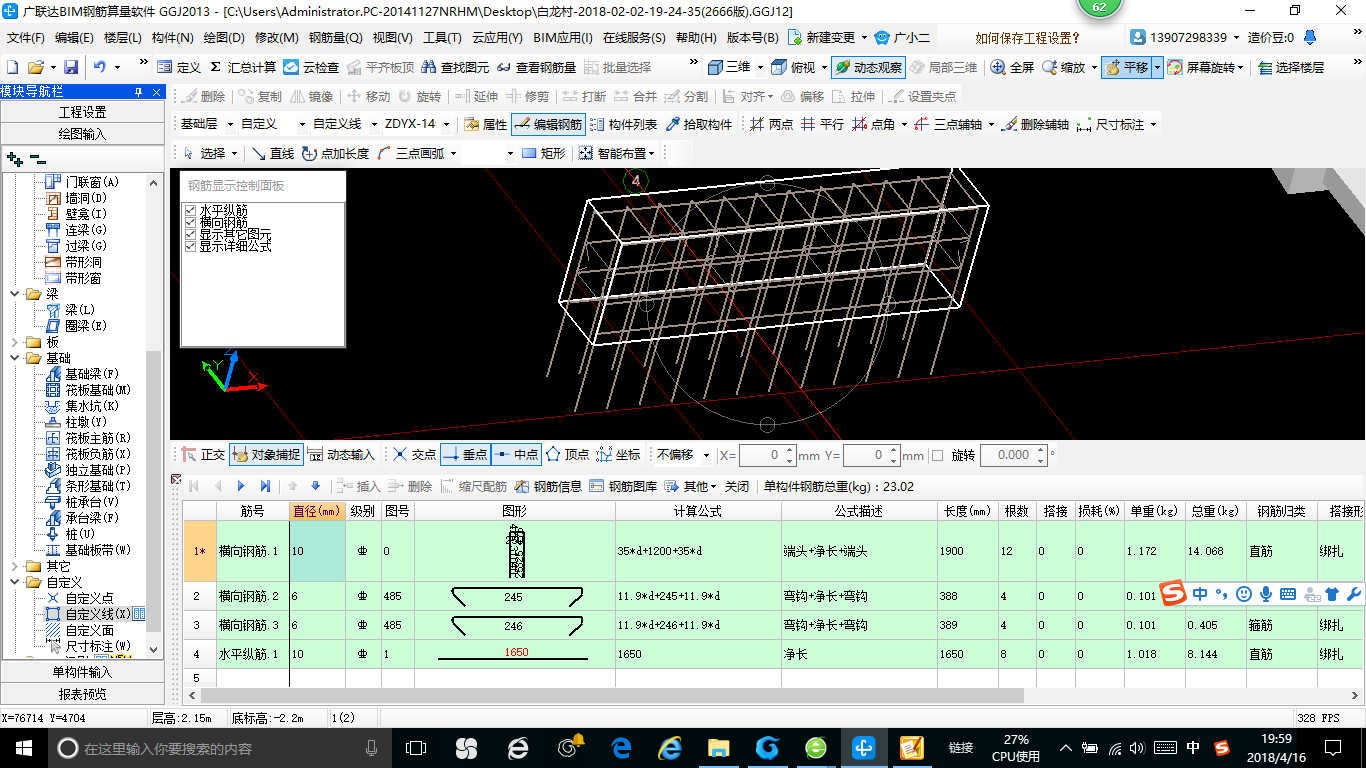The height and width of the screenshot is (768, 1366).
Task: Click 全屏 full screen view
Action: [x=1012, y=67]
